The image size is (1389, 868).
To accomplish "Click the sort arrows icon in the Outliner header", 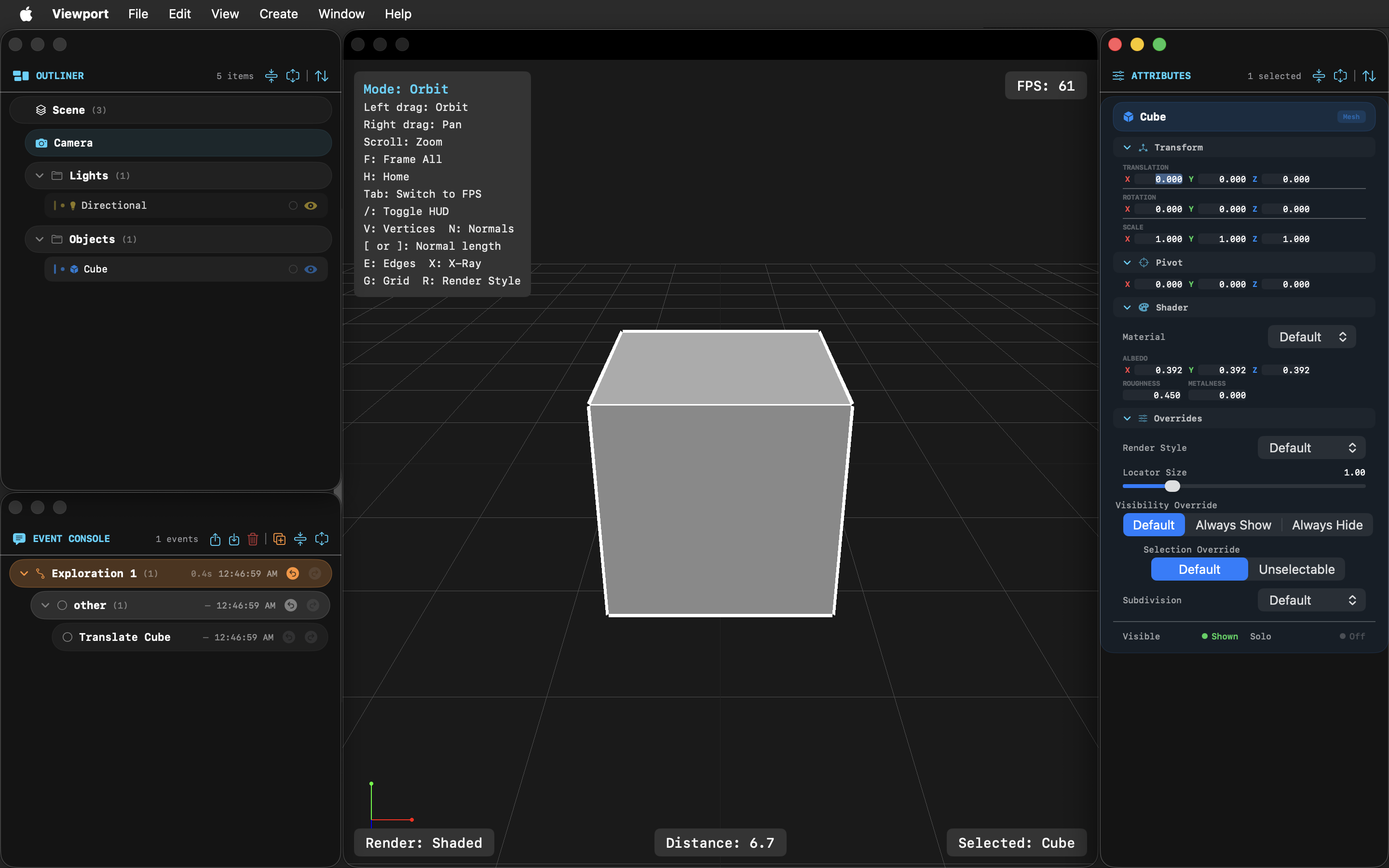I will pyautogui.click(x=322, y=76).
